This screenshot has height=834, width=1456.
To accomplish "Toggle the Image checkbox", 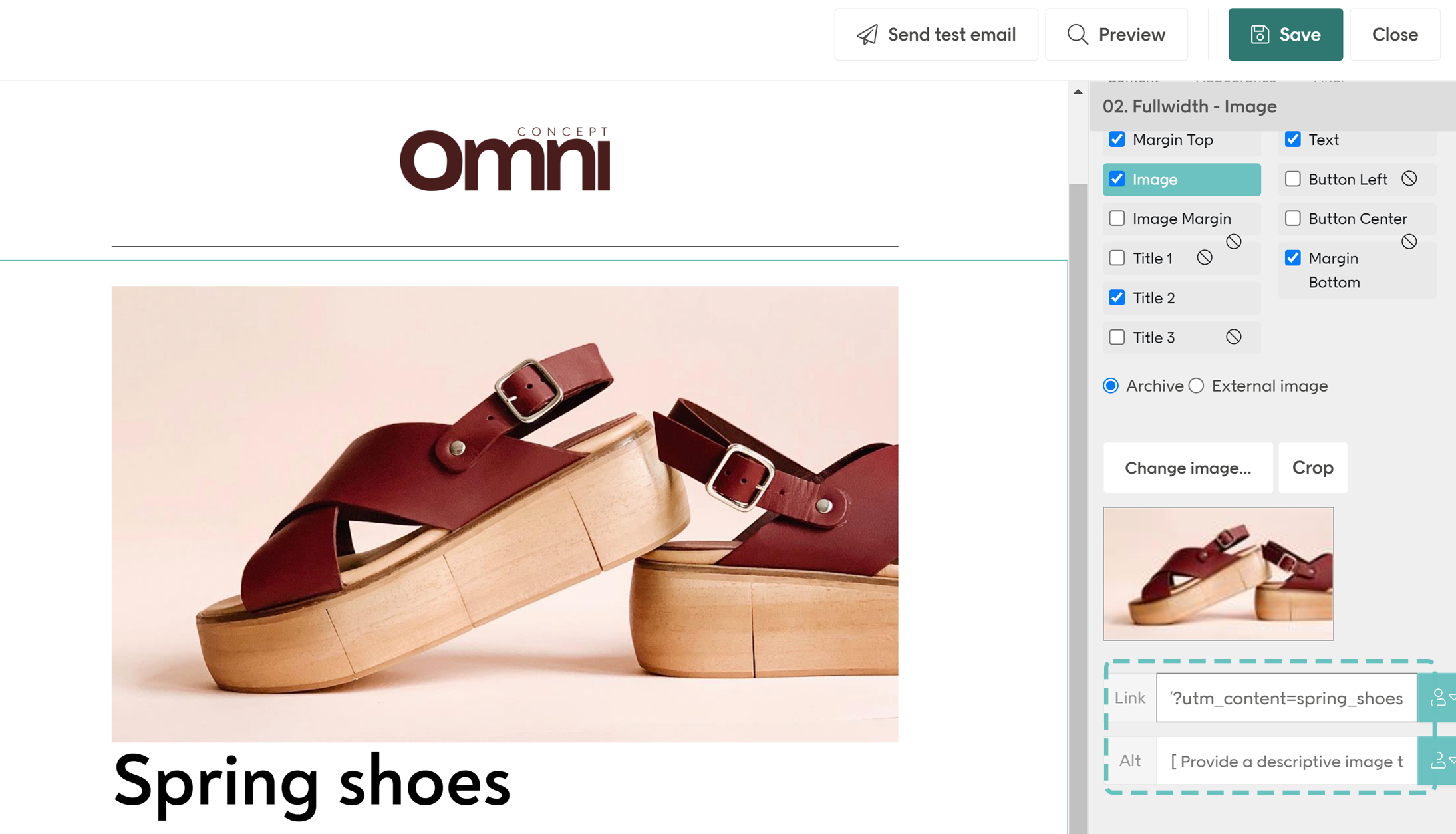I will click(1117, 179).
